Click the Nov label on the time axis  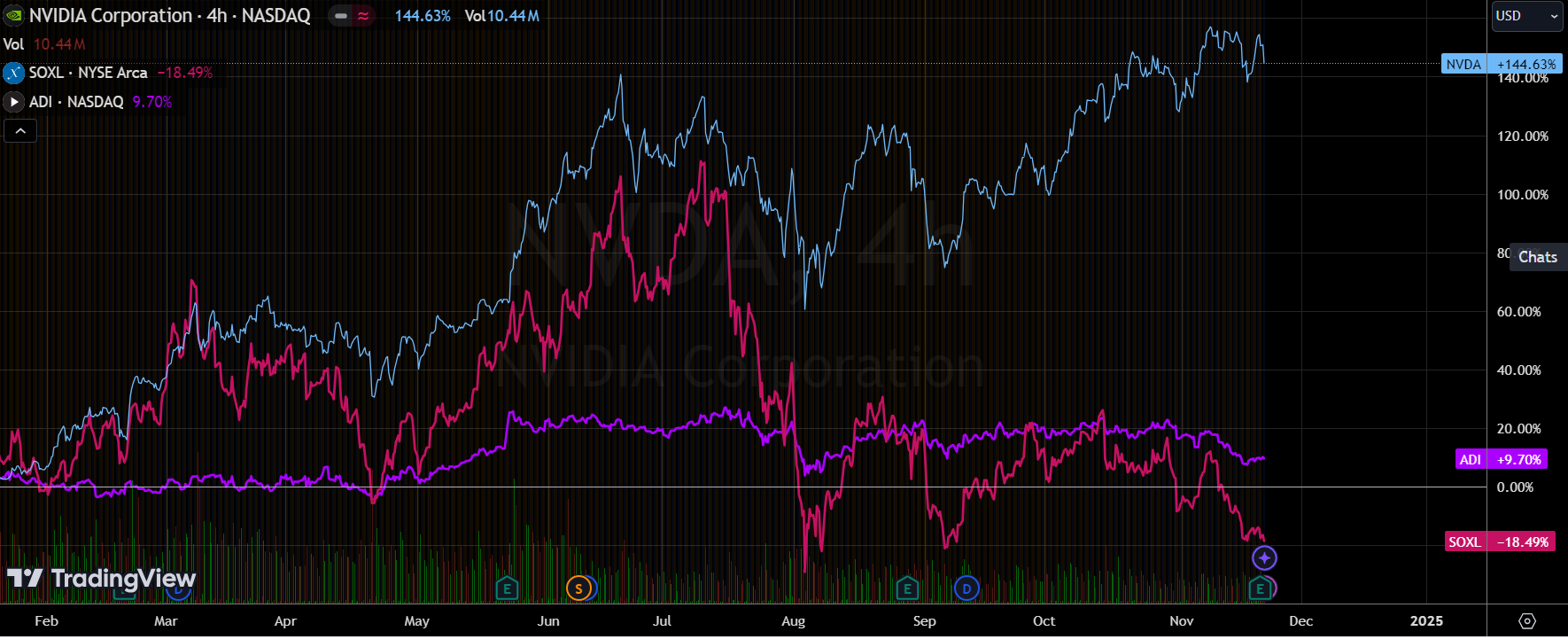tap(1181, 621)
